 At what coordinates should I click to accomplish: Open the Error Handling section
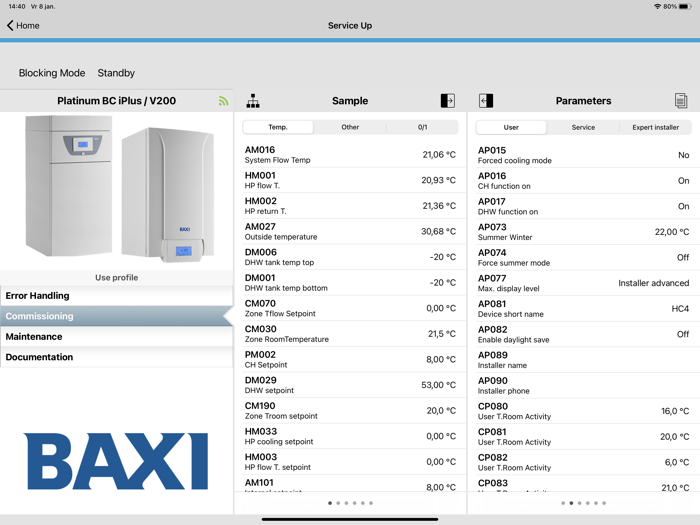coord(117,296)
